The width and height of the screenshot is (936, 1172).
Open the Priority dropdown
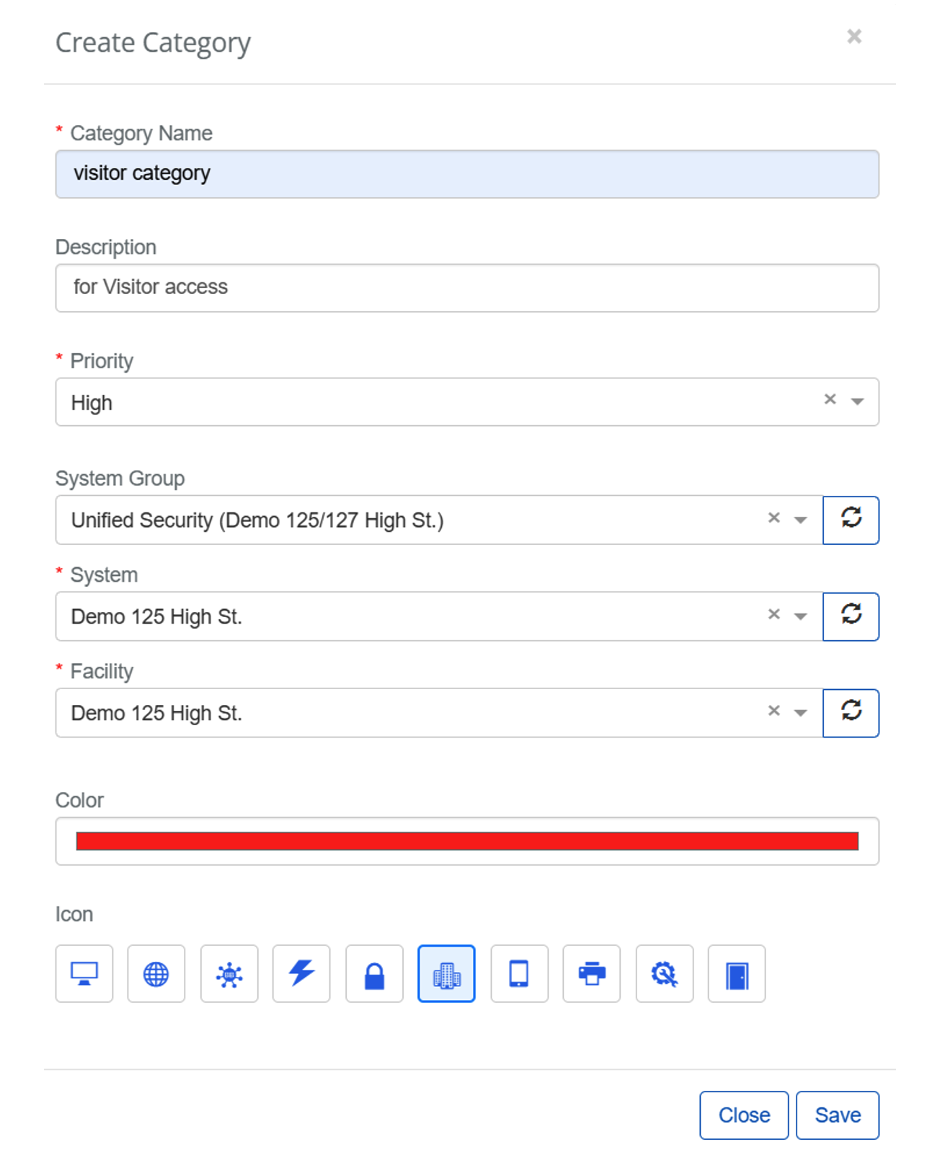coord(857,402)
